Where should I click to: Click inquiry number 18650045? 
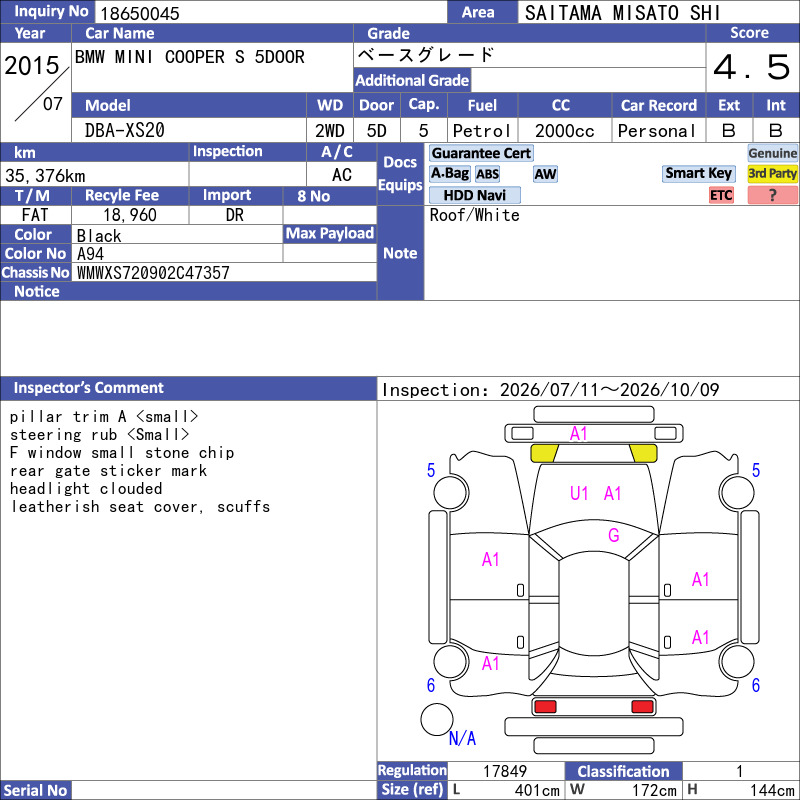[140, 13]
